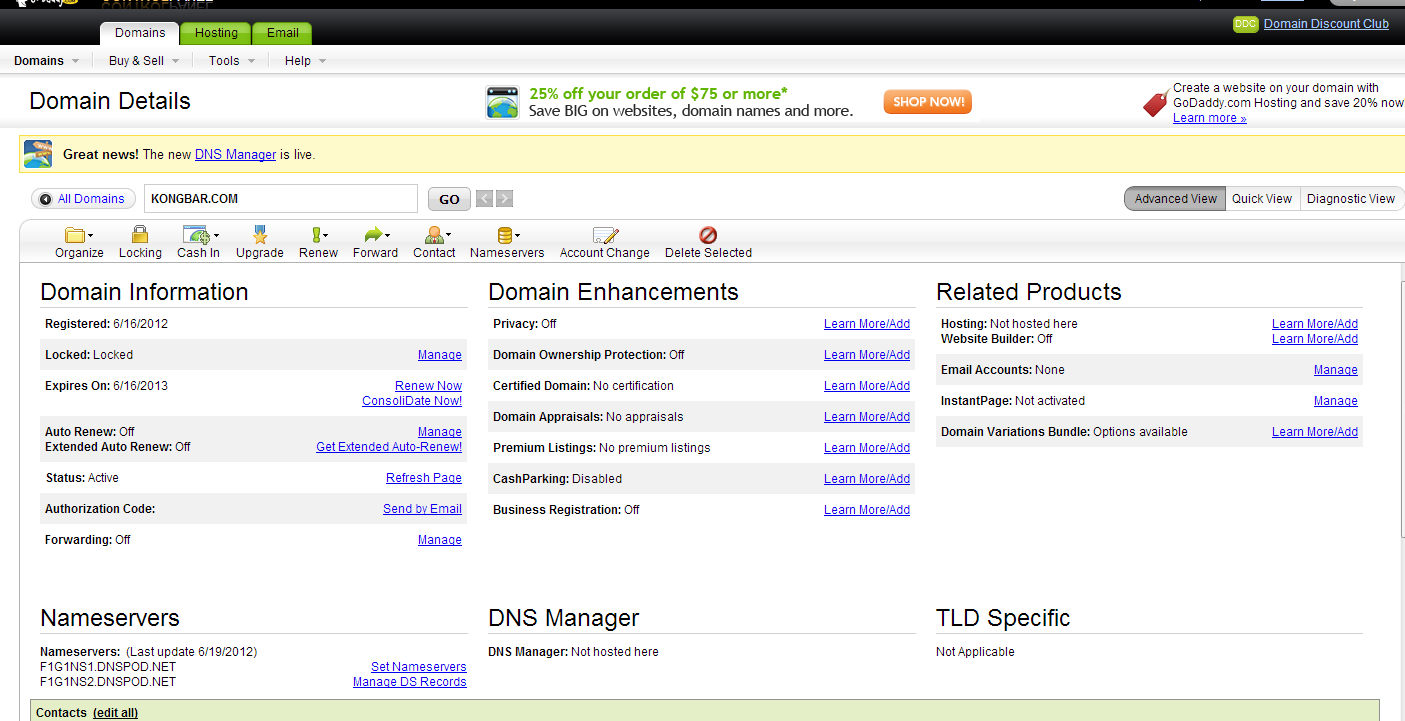This screenshot has width=1405, height=721.
Task: Click the GO button
Action: (449, 199)
